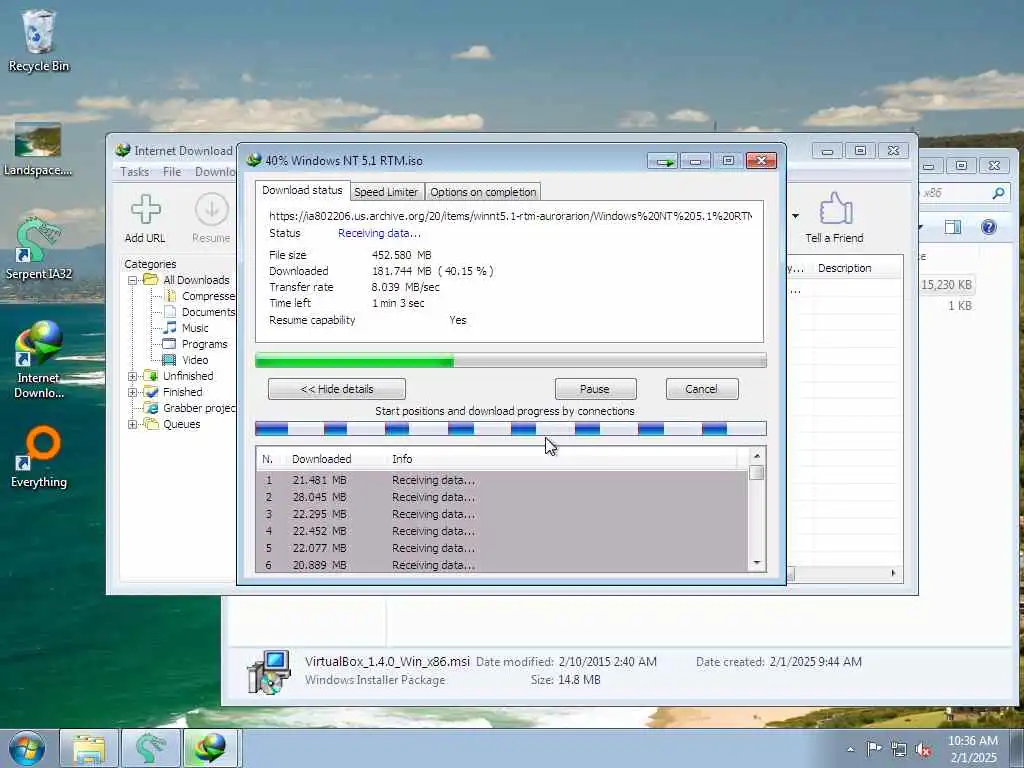The image size is (1024, 768).
Task: Expand the Unfinished category node
Action: pyautogui.click(x=133, y=376)
